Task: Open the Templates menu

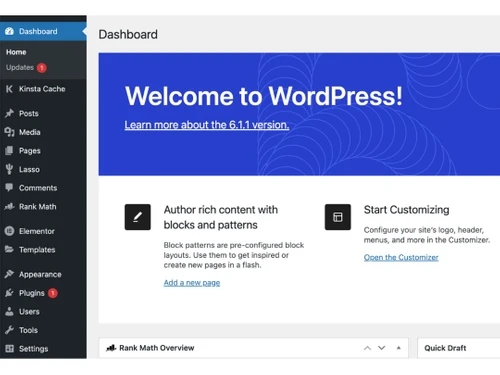Action: tap(43, 250)
